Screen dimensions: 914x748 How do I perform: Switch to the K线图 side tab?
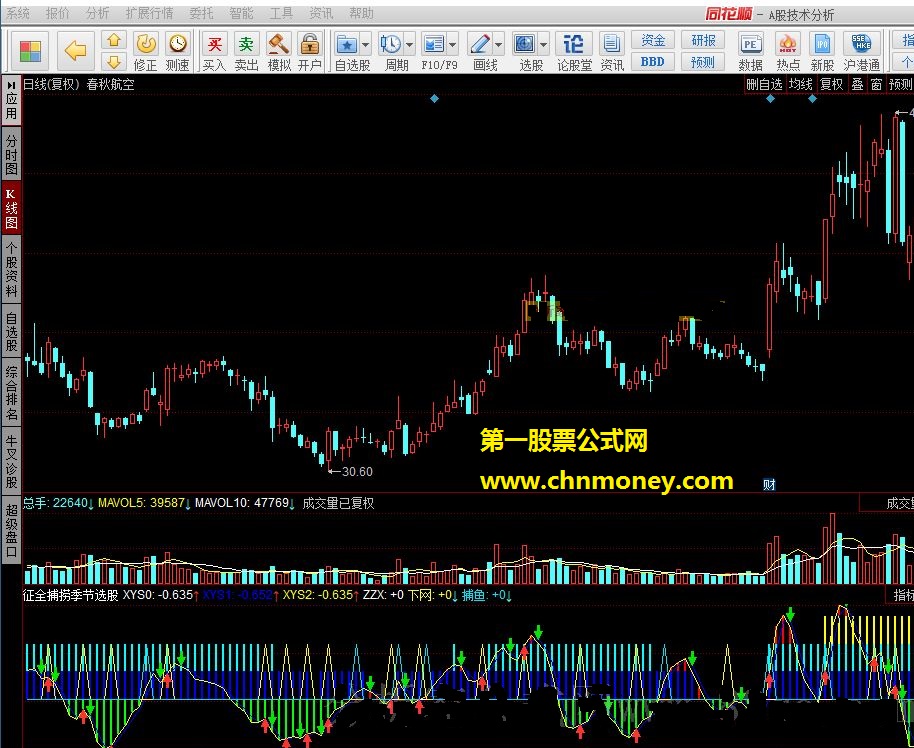pos(11,208)
